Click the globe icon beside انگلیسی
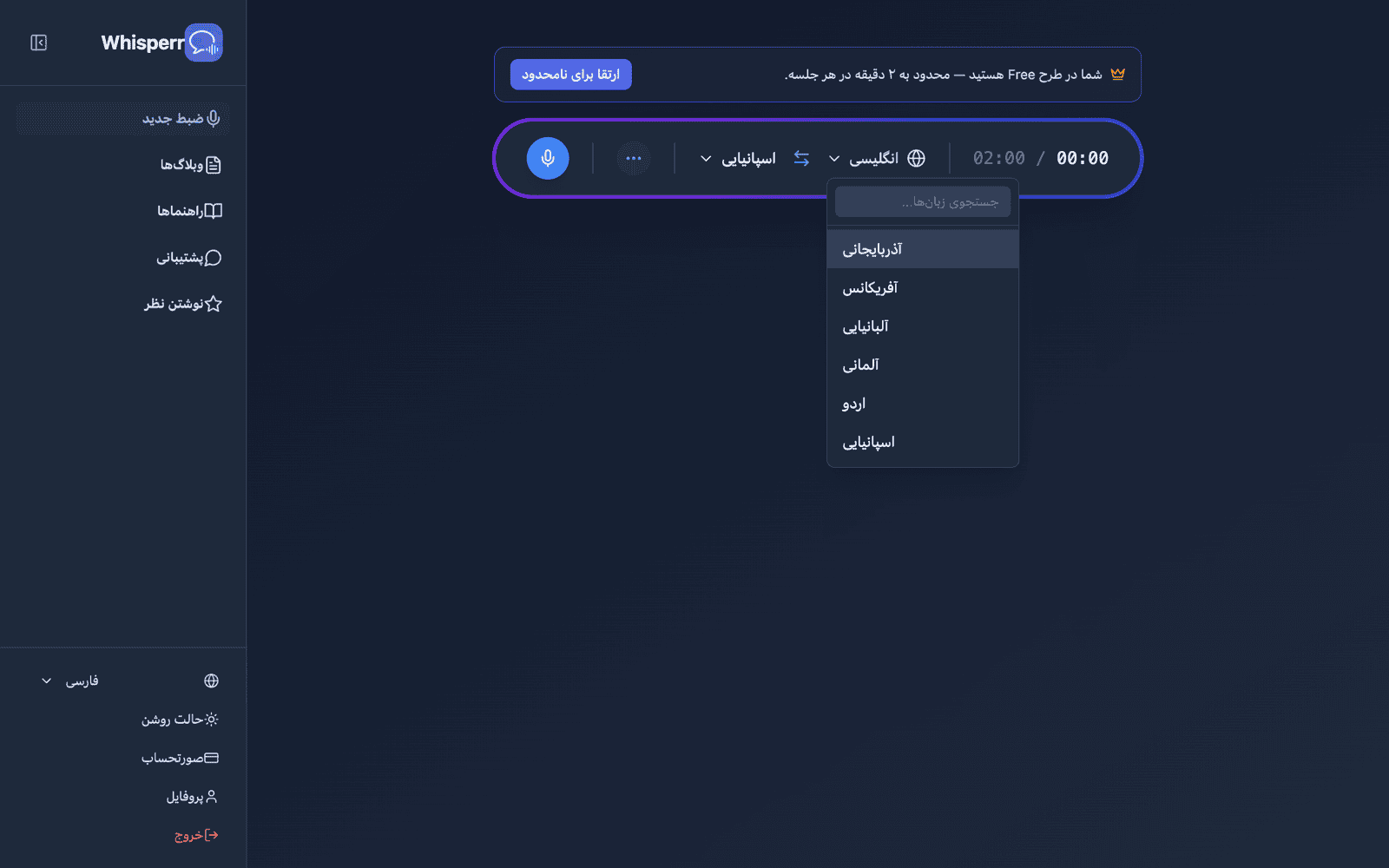Viewport: 1389px width, 868px height. pyautogui.click(x=916, y=158)
